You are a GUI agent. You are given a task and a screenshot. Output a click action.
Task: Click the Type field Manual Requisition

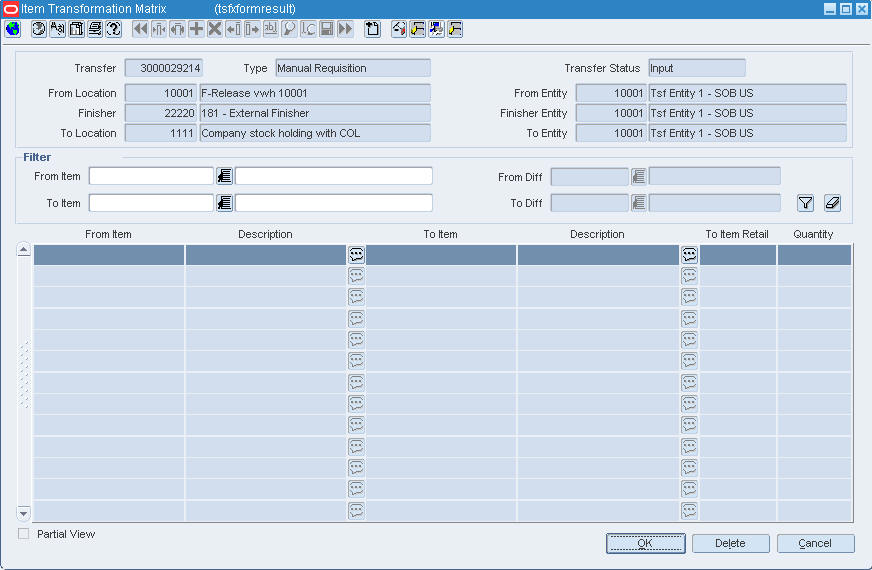[x=353, y=68]
